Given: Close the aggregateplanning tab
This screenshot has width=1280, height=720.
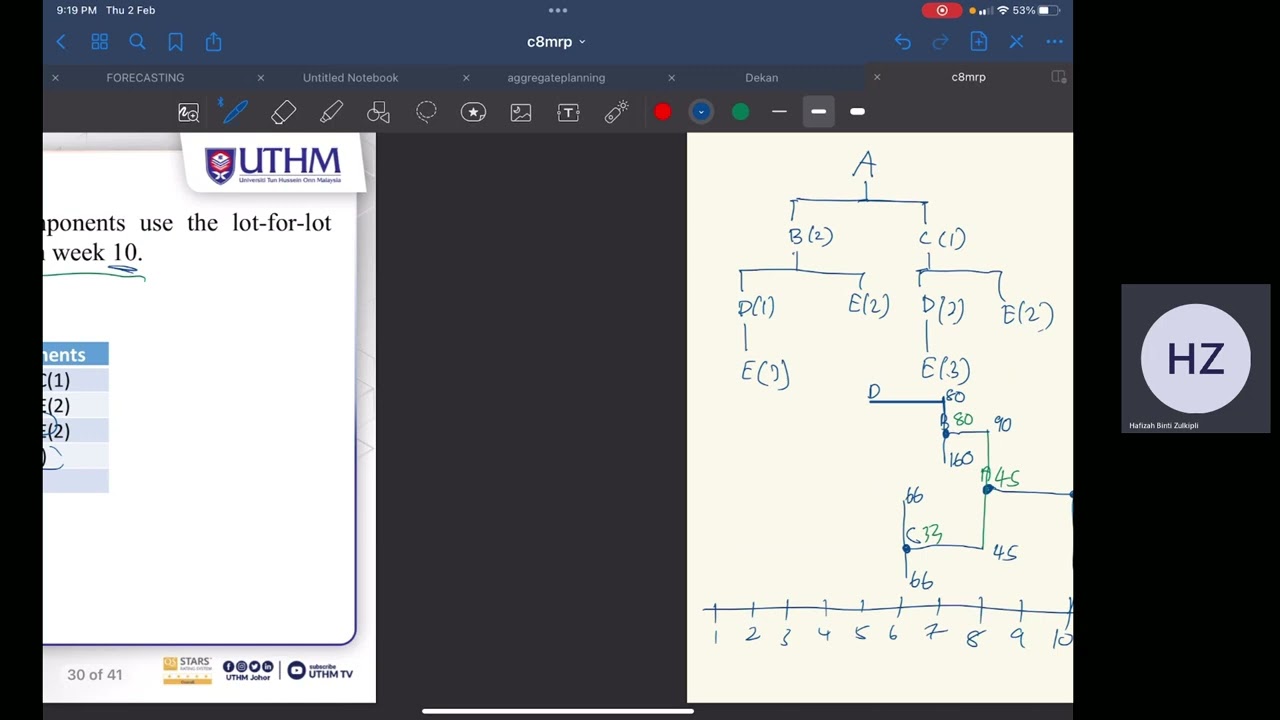Looking at the screenshot, I should click(466, 77).
